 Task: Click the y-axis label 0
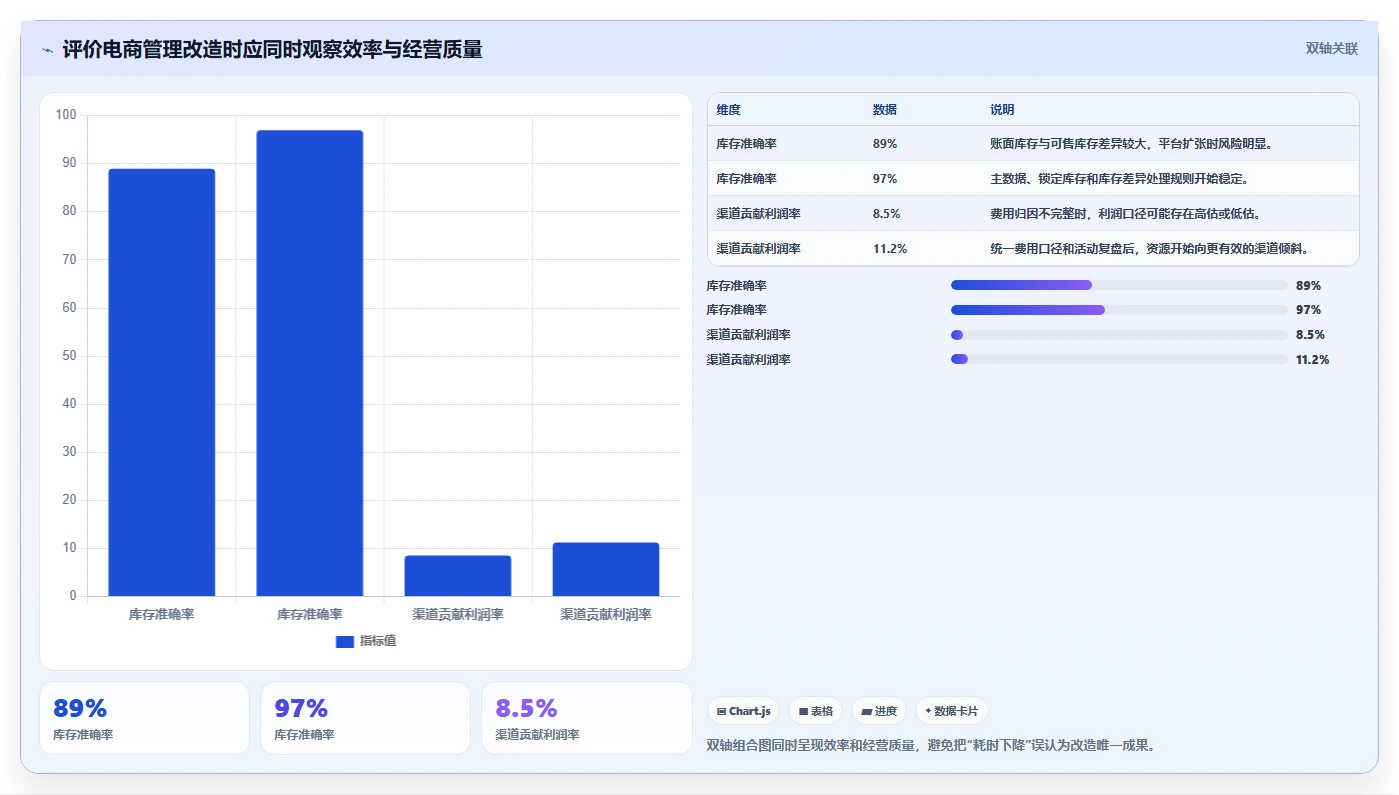coord(73,596)
